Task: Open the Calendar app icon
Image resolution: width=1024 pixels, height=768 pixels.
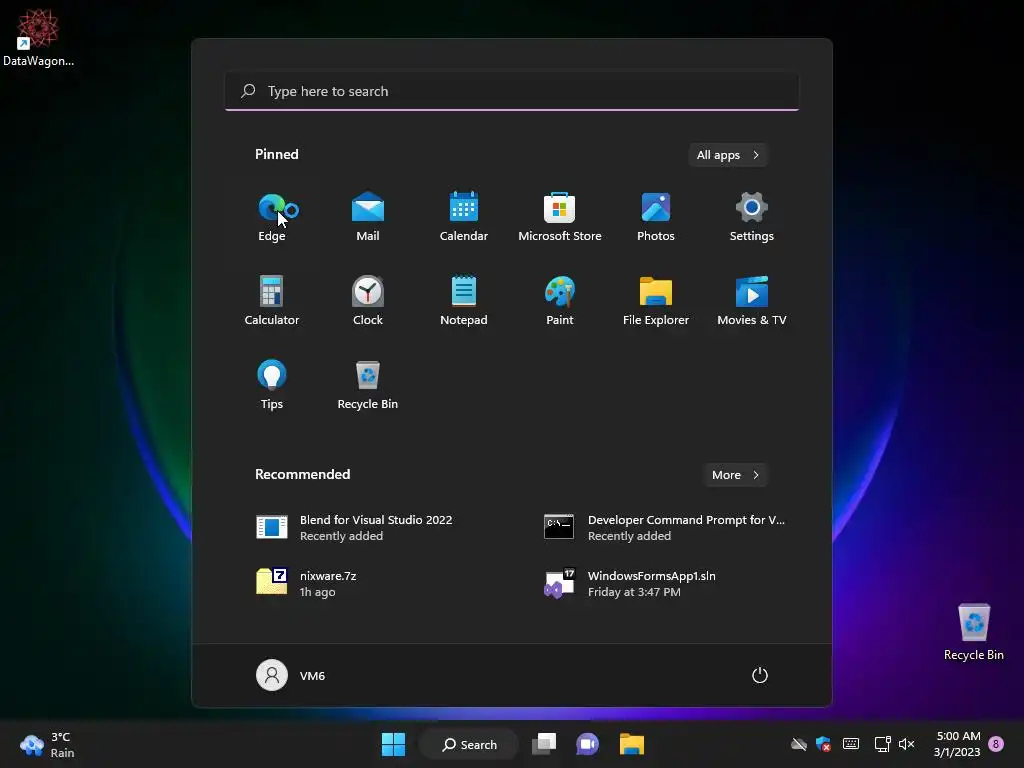Action: pos(464,217)
